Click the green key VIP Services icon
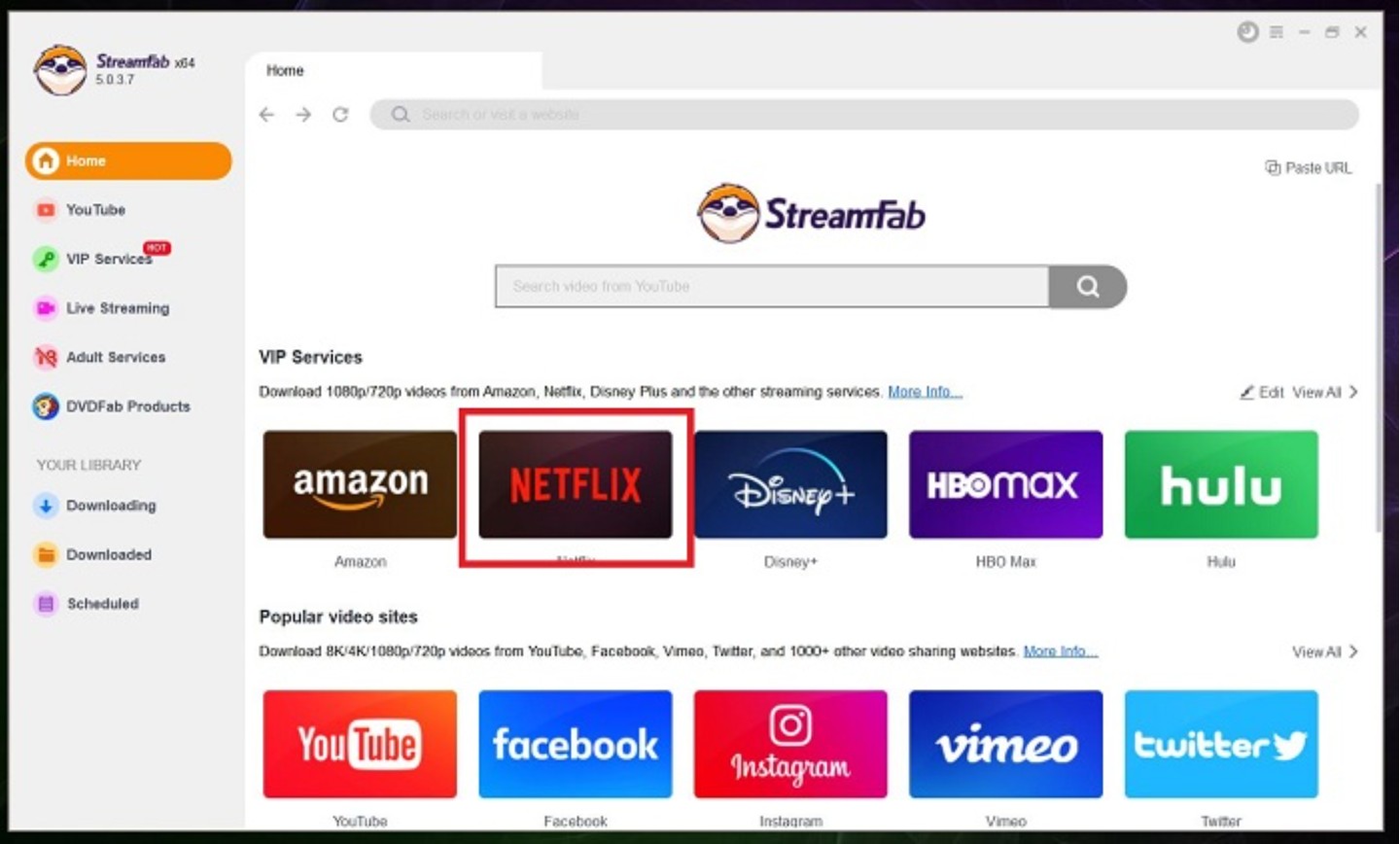This screenshot has height=844, width=1400. click(46, 259)
